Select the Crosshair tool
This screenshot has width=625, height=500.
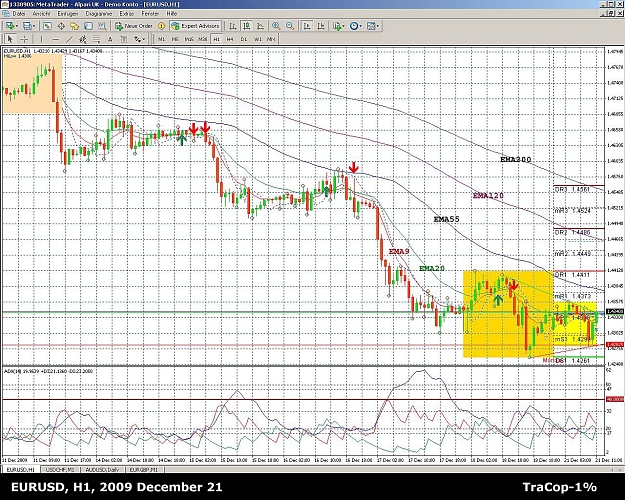24,39
